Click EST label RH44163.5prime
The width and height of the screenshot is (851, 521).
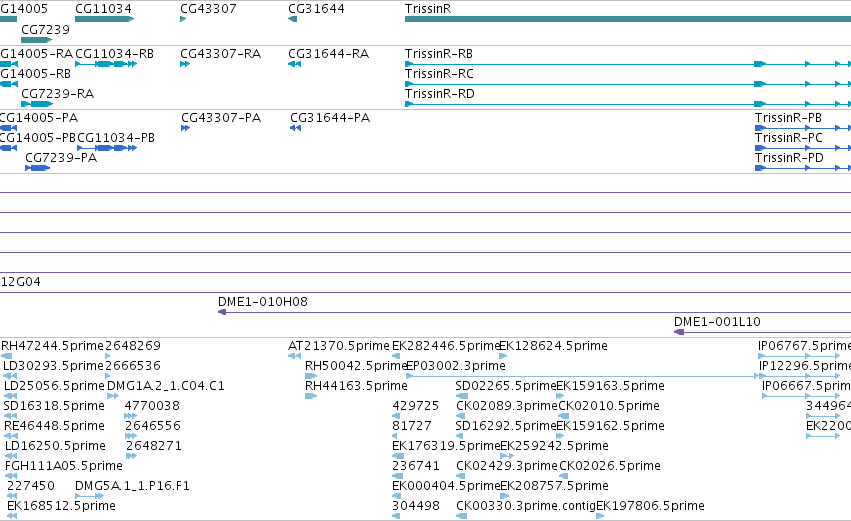(356, 386)
